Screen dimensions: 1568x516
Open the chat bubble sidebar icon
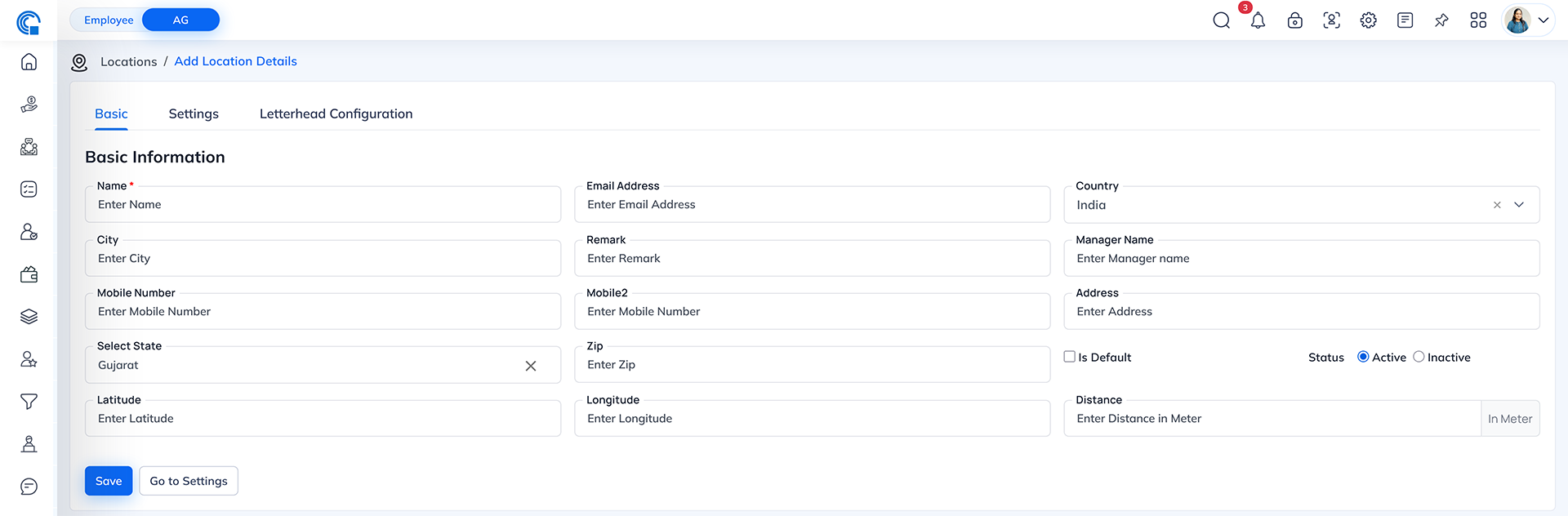point(29,487)
